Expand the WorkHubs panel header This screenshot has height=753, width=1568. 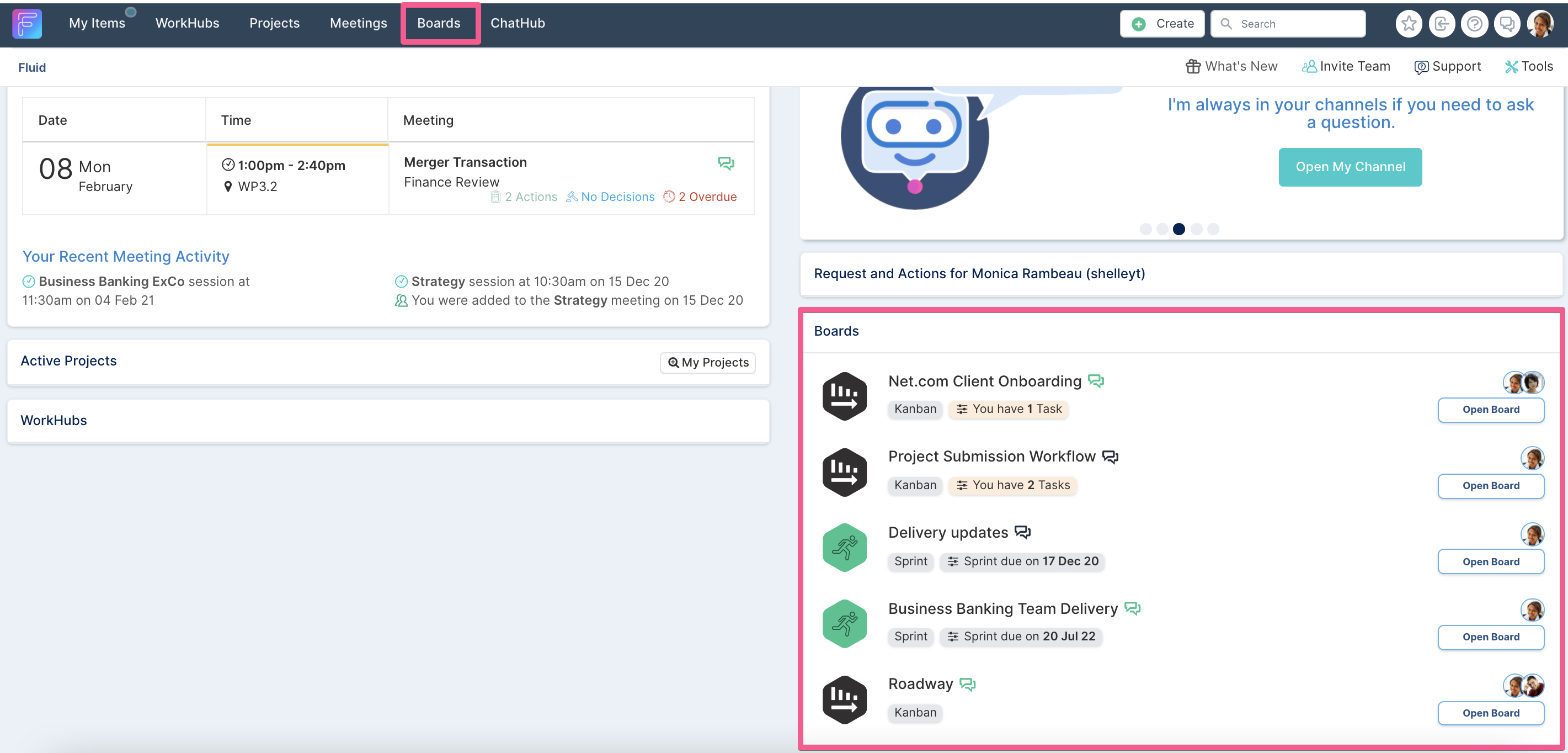tap(388, 420)
